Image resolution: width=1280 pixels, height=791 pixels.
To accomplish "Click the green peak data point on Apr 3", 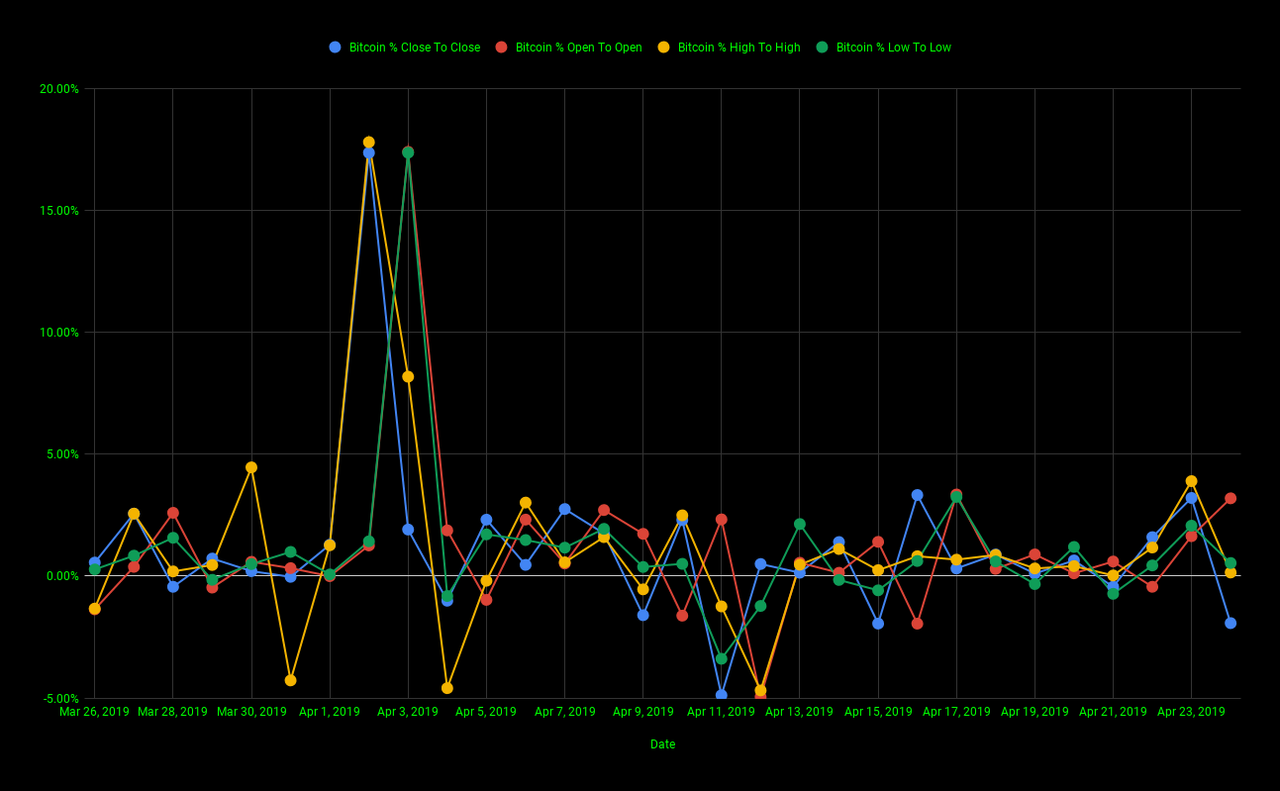I will 408,152.
